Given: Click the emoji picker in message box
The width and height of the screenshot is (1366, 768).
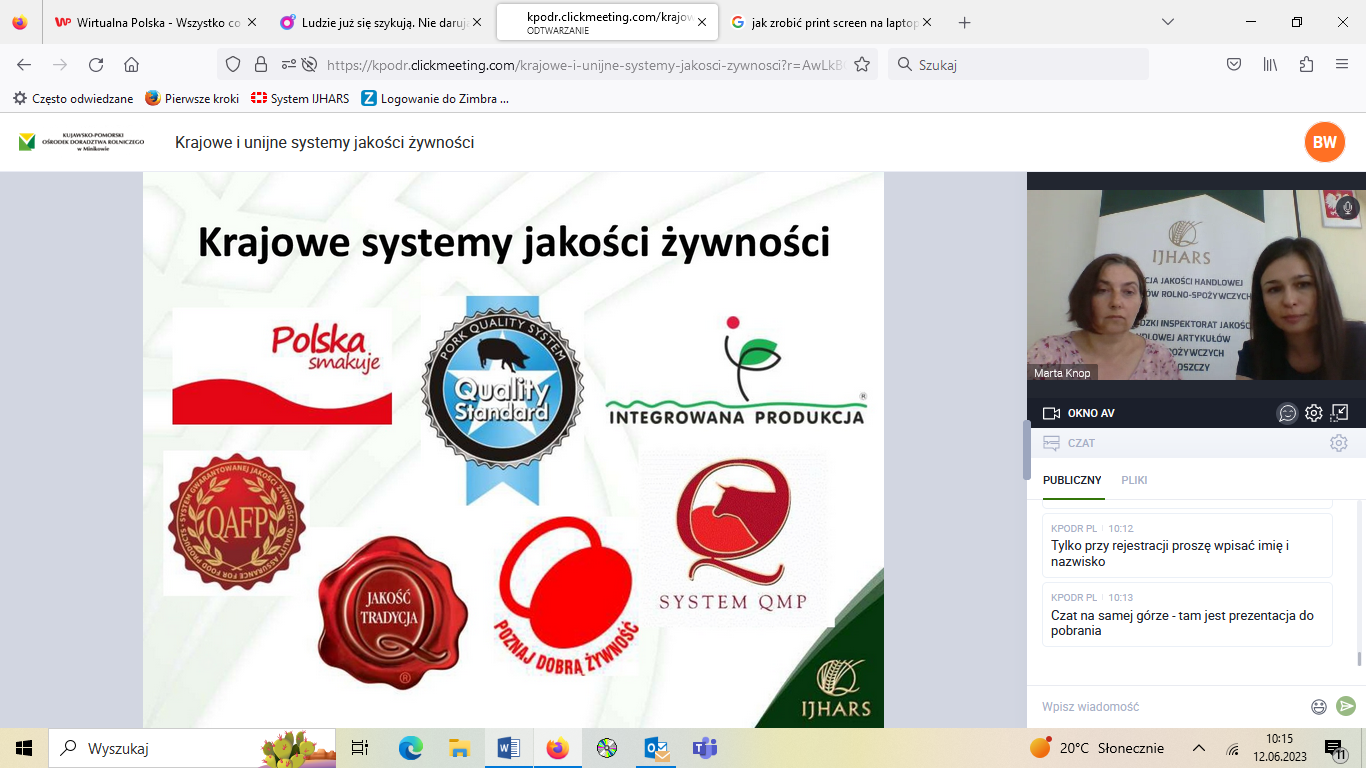Looking at the screenshot, I should [1319, 707].
